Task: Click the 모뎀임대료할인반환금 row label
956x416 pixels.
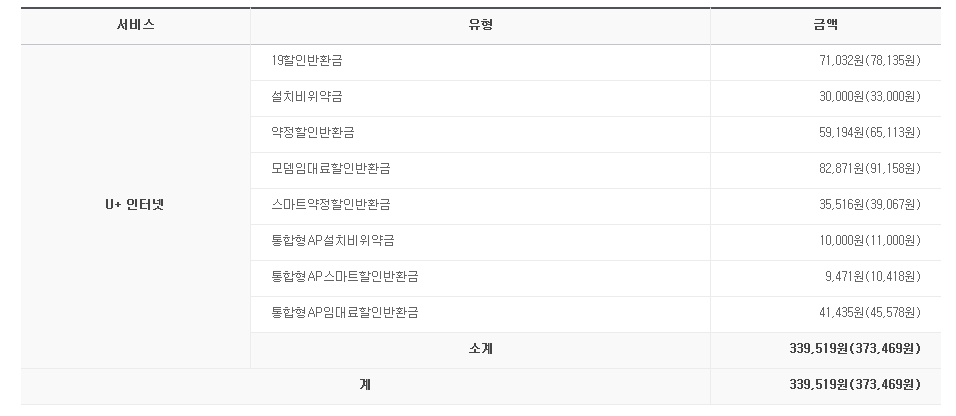Action: 330,168
